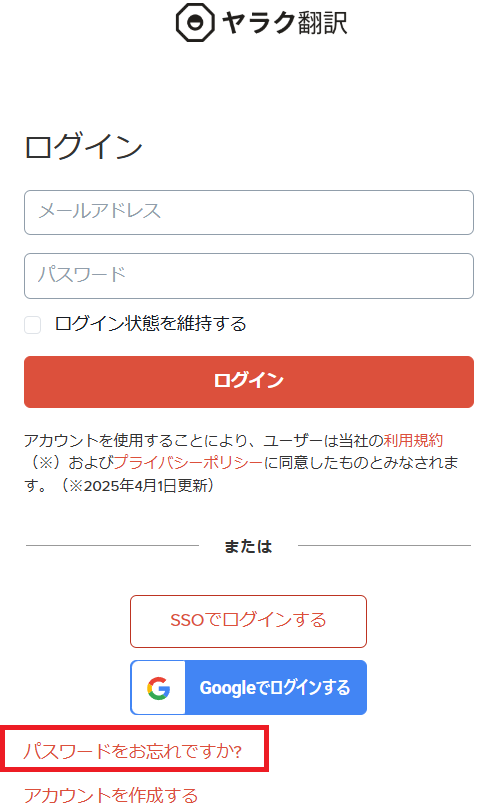Click the Googleでログインする button
The image size is (487, 806).
pos(248,688)
